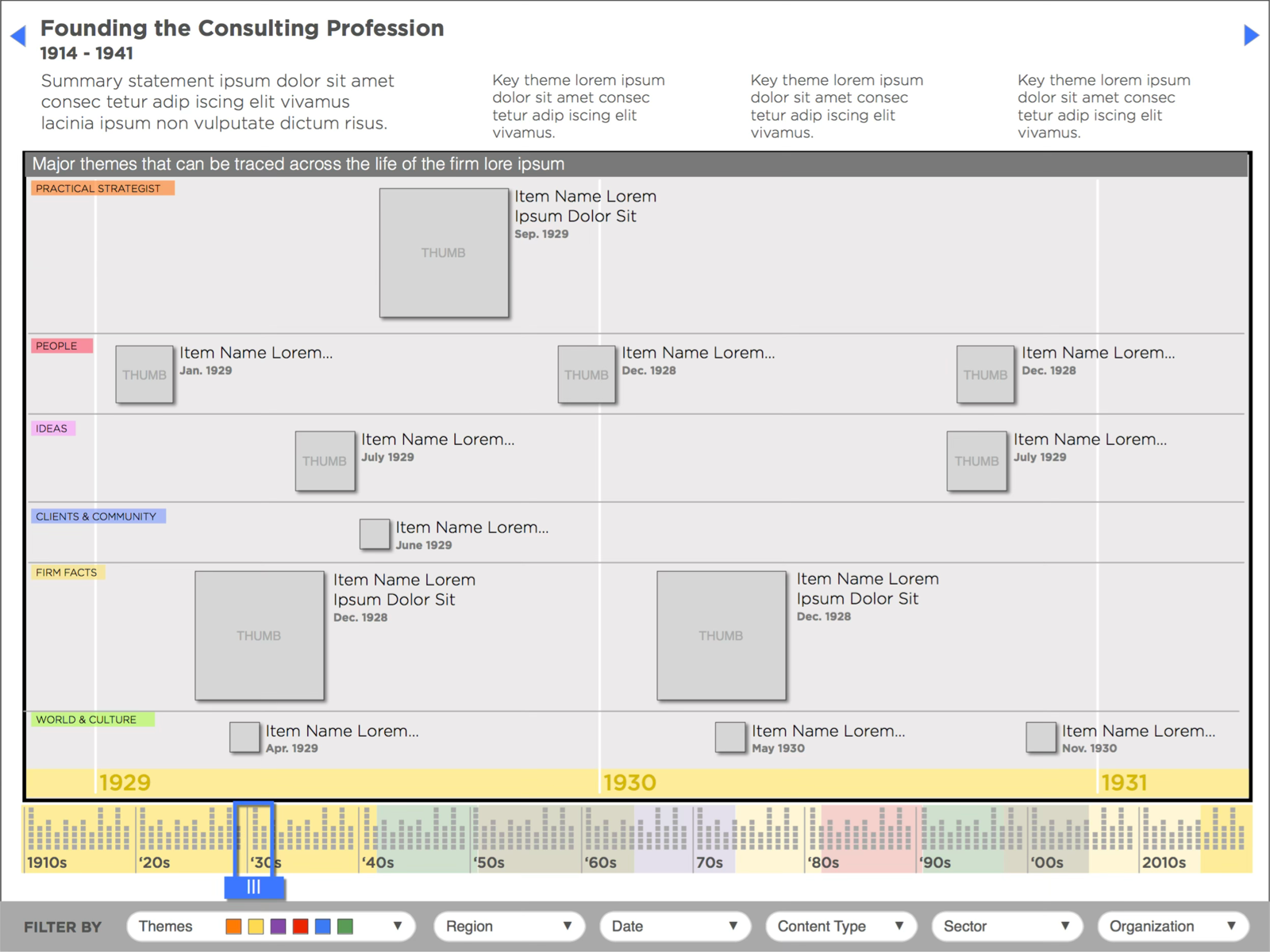
Task: Click the 'Founding the Consulting Profession' heading
Action: point(242,28)
